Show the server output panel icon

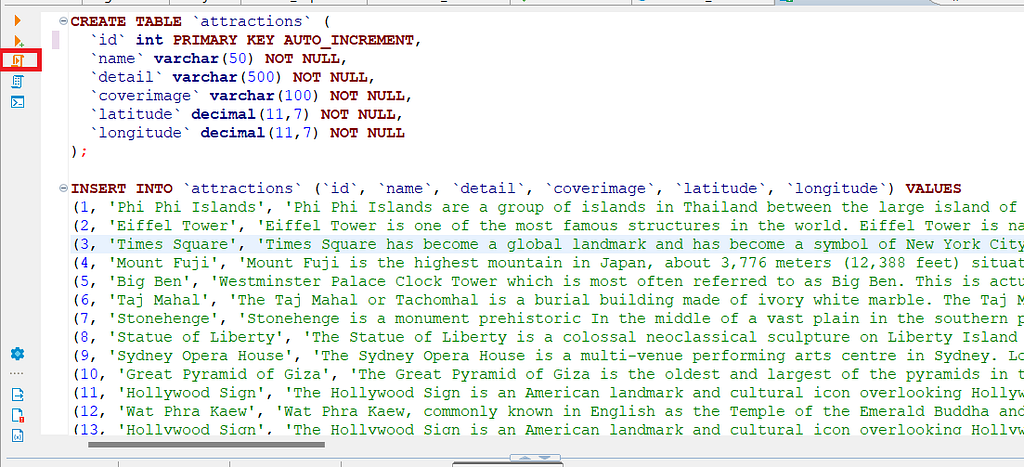point(18,395)
